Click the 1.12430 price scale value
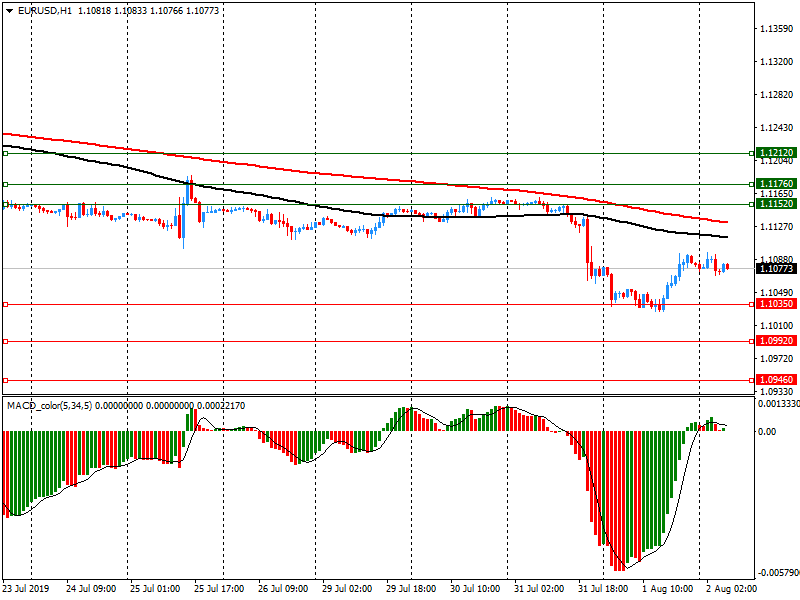The height and width of the screenshot is (600, 800). point(777,128)
